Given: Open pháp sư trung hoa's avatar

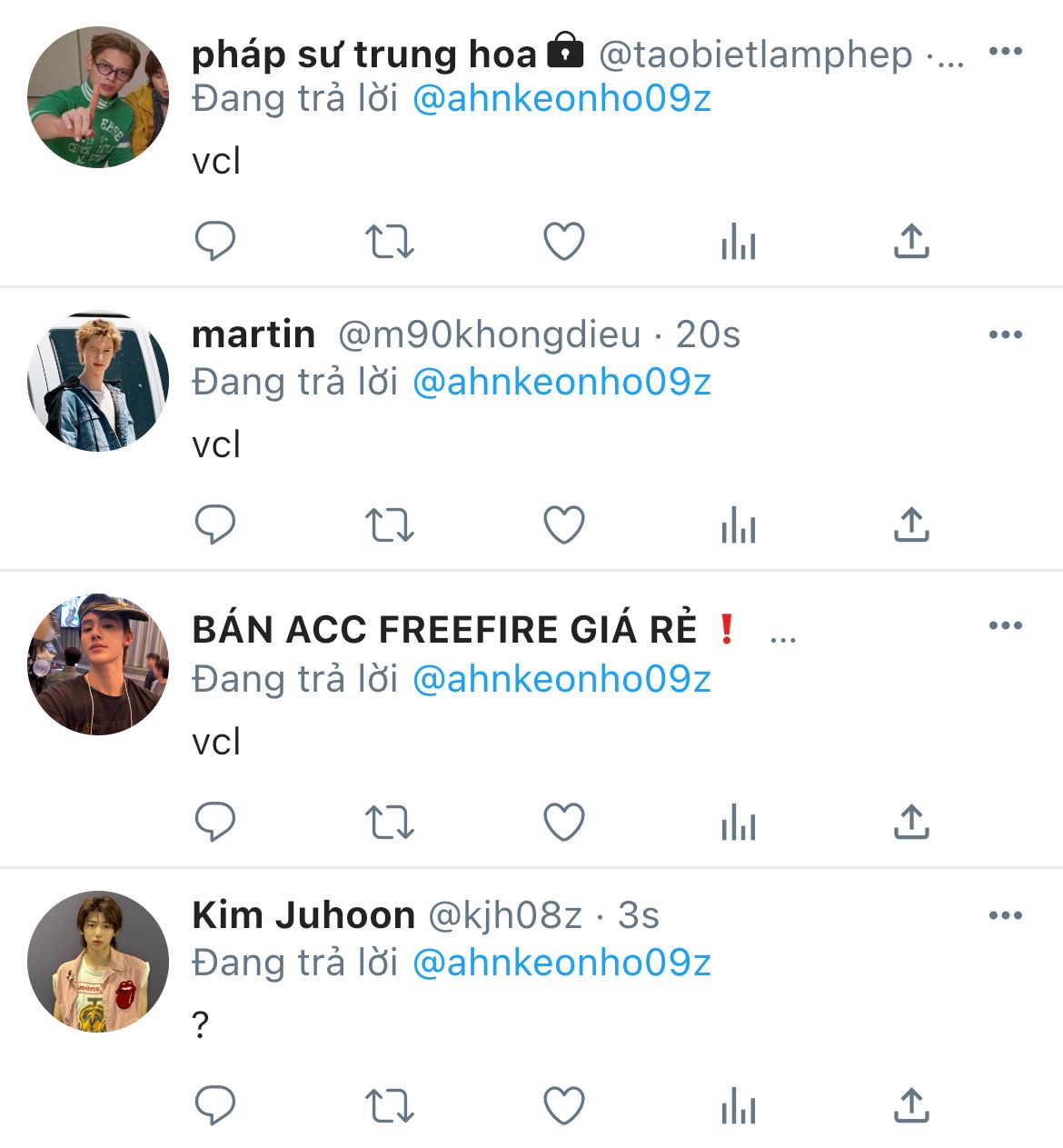Looking at the screenshot, I should point(98,97).
